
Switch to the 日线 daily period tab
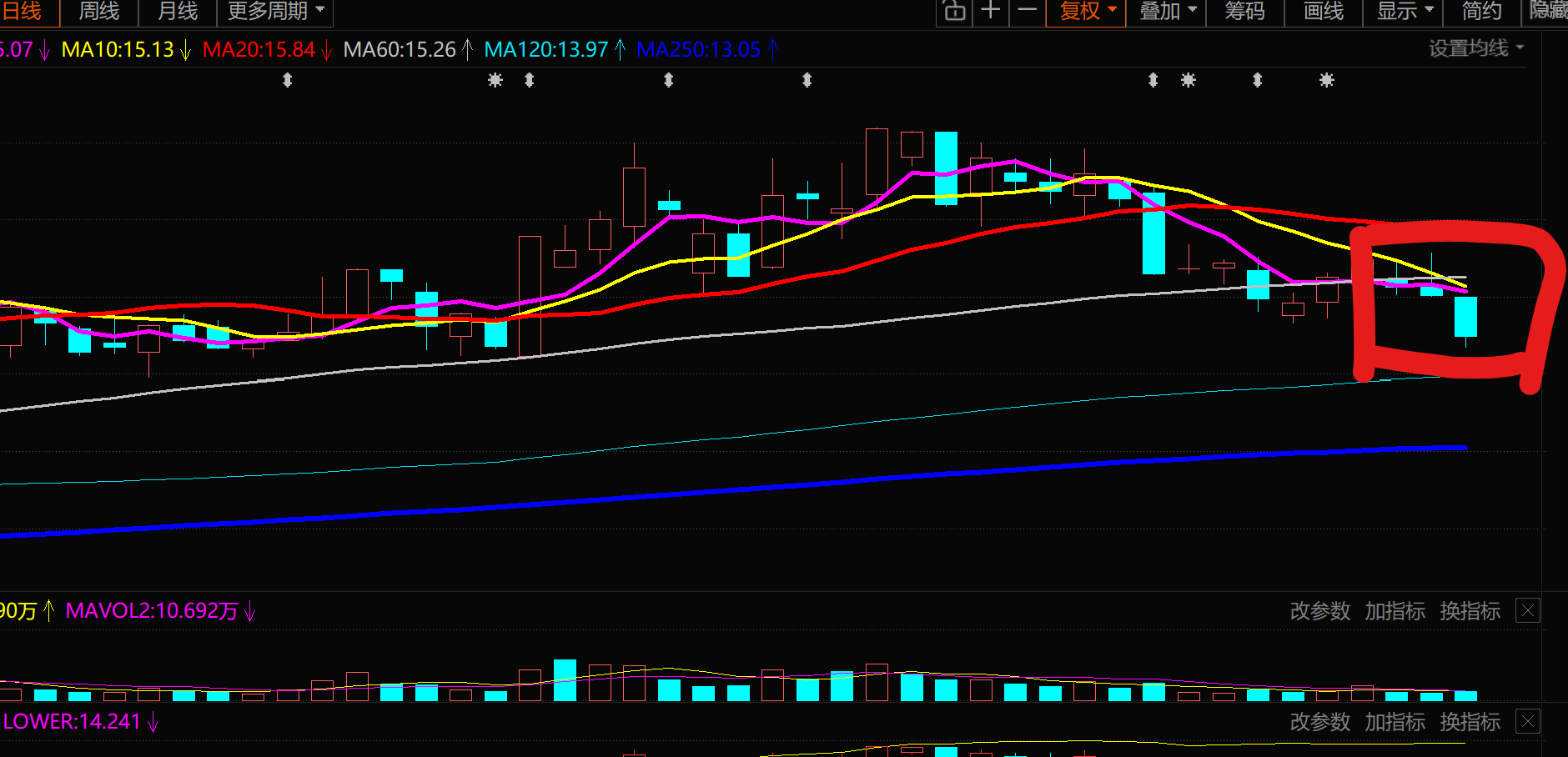23,12
